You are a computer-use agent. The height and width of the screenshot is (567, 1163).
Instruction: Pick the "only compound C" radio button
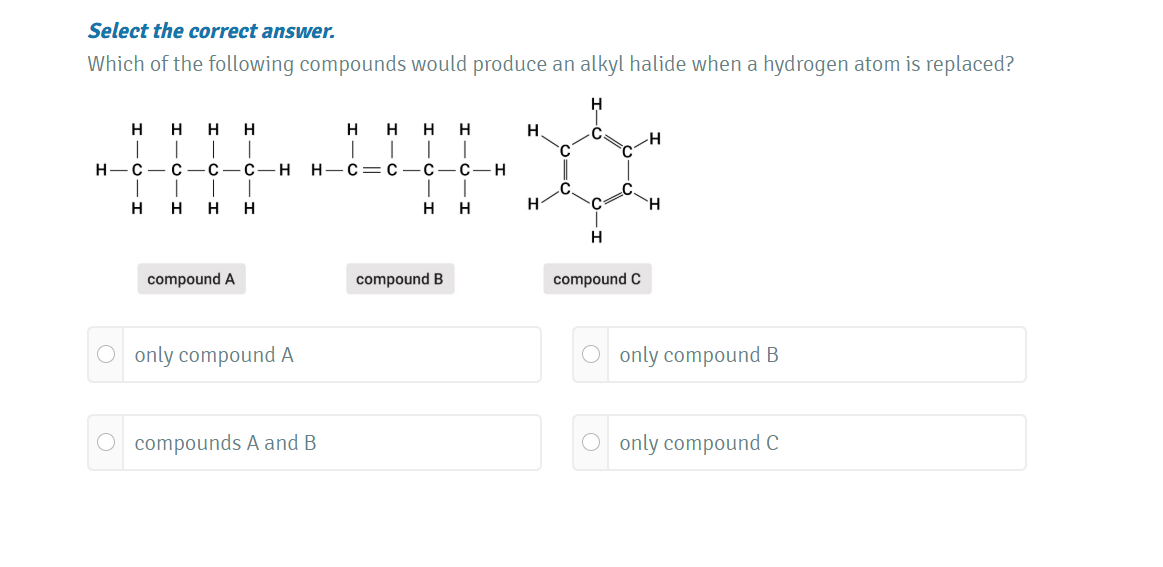point(591,442)
